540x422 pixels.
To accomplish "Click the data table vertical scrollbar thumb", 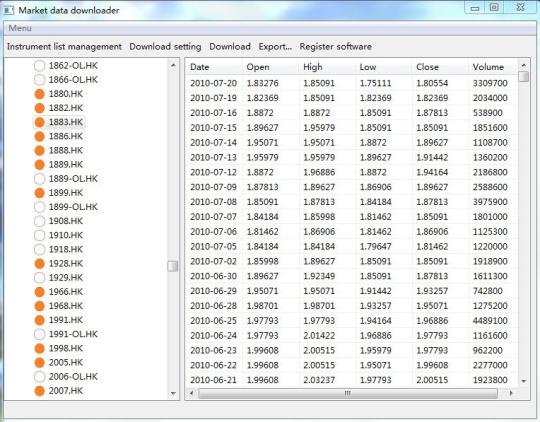I will pos(524,76).
